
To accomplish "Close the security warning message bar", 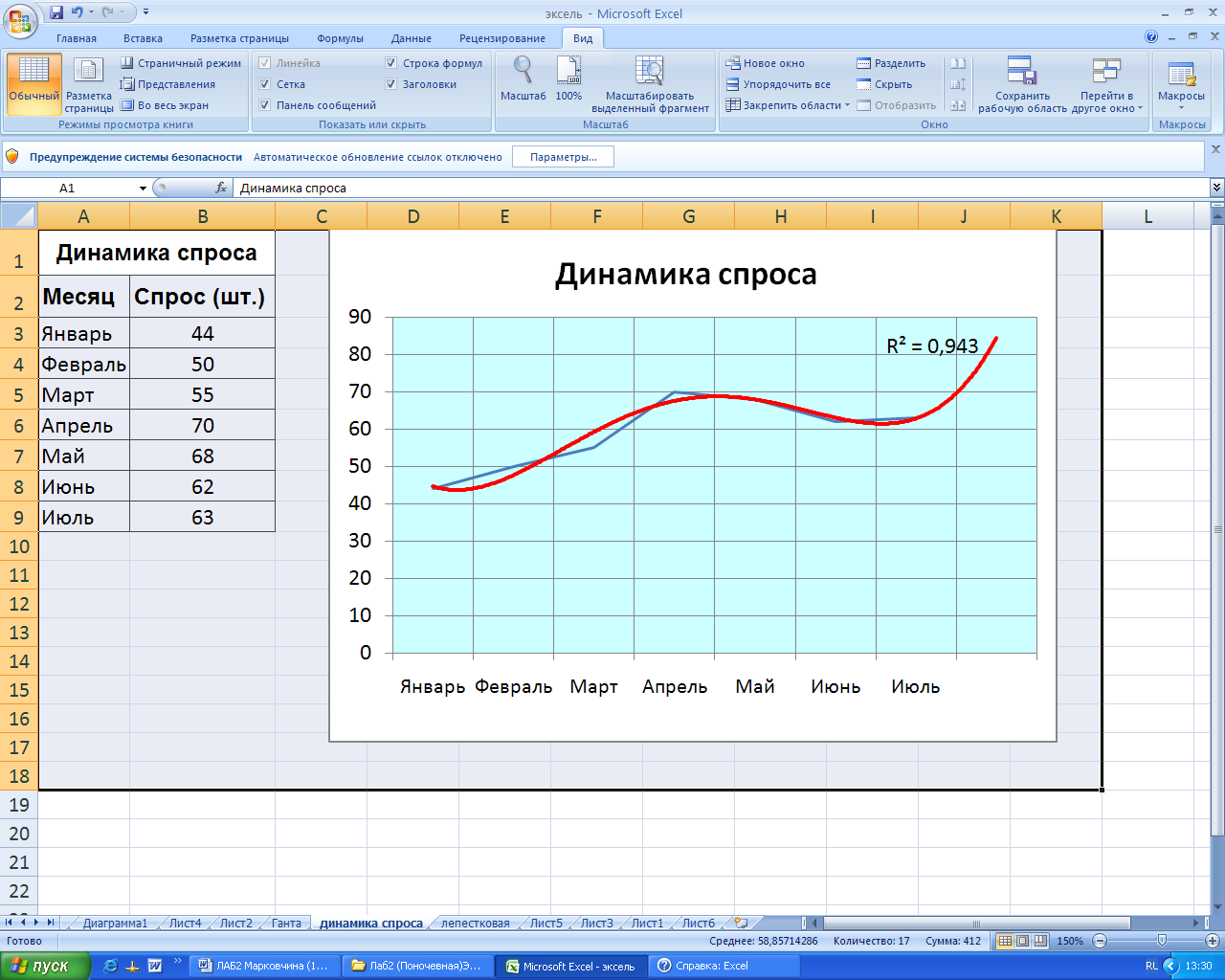I will click(x=1216, y=149).
